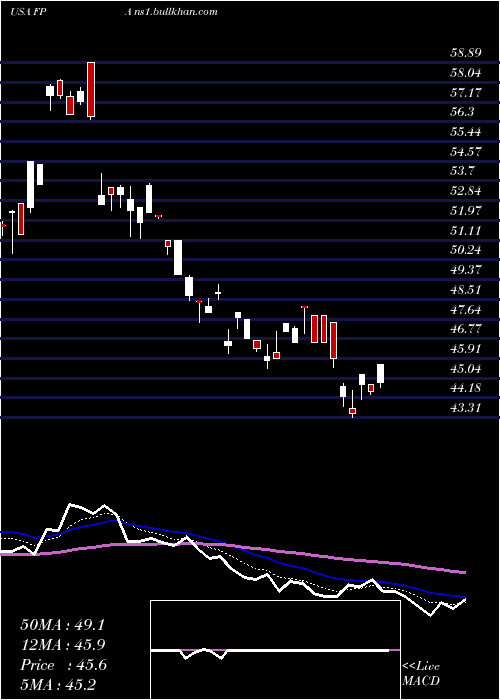Click the MACD label
This screenshot has height=700, width=500.
pyautogui.click(x=421, y=681)
